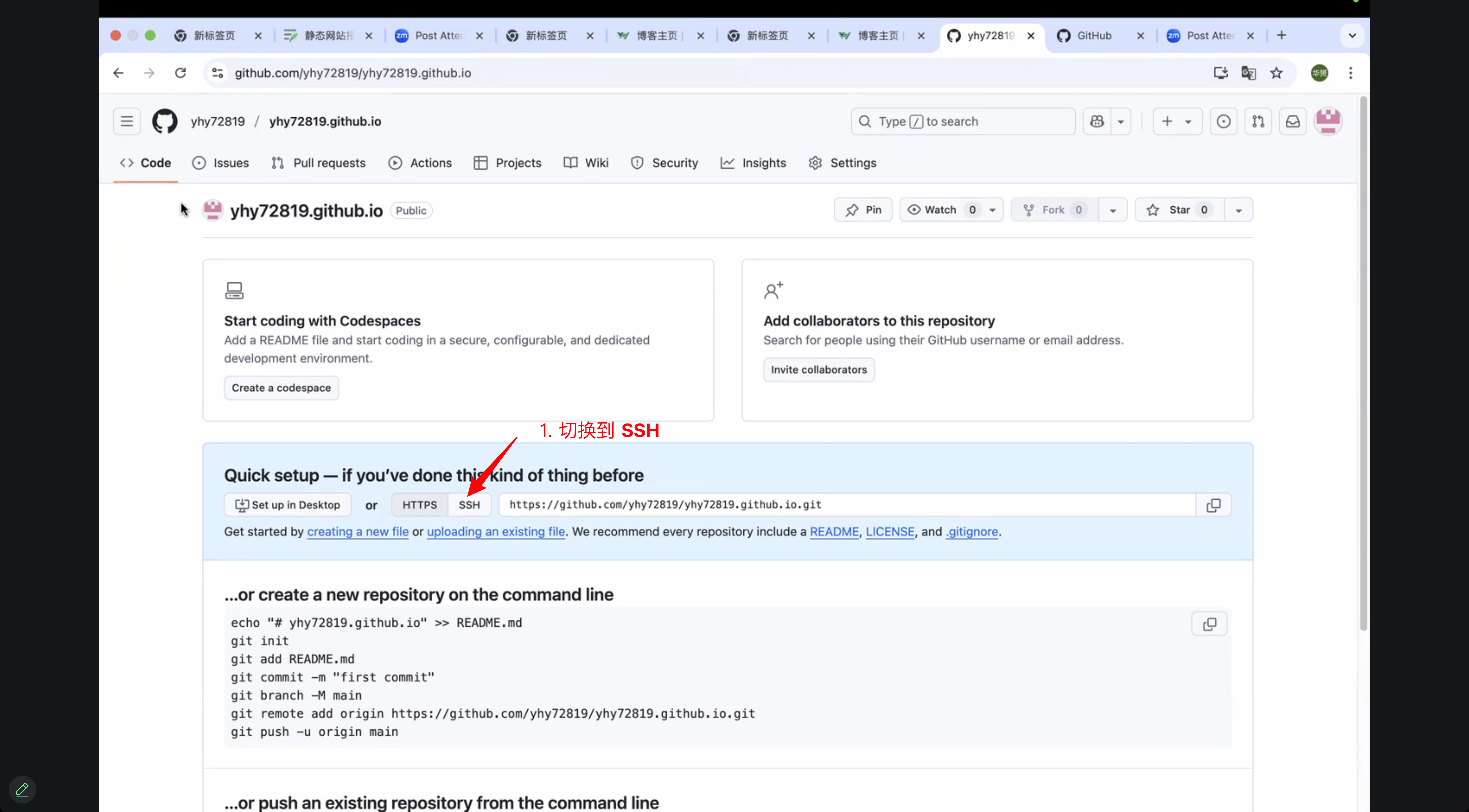
Task: Open the Actions tab
Action: coord(420,163)
